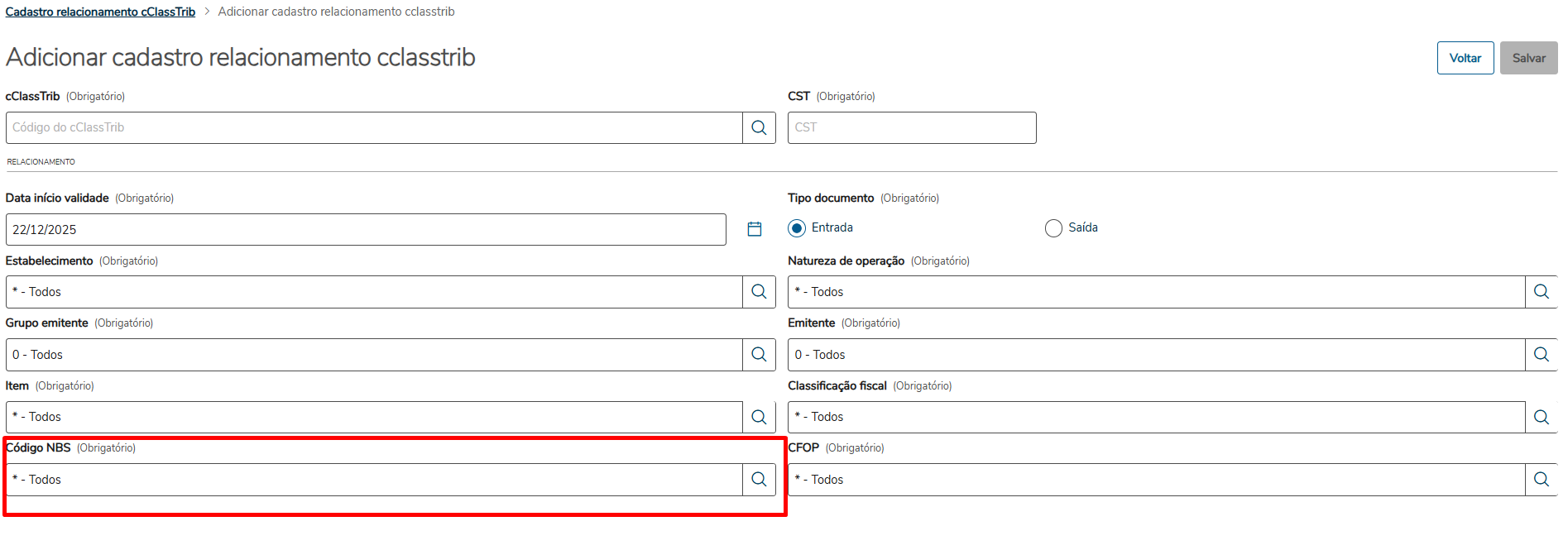Image resolution: width=1568 pixels, height=550 pixels.
Task: Click into the CST text field
Action: pyautogui.click(x=911, y=127)
